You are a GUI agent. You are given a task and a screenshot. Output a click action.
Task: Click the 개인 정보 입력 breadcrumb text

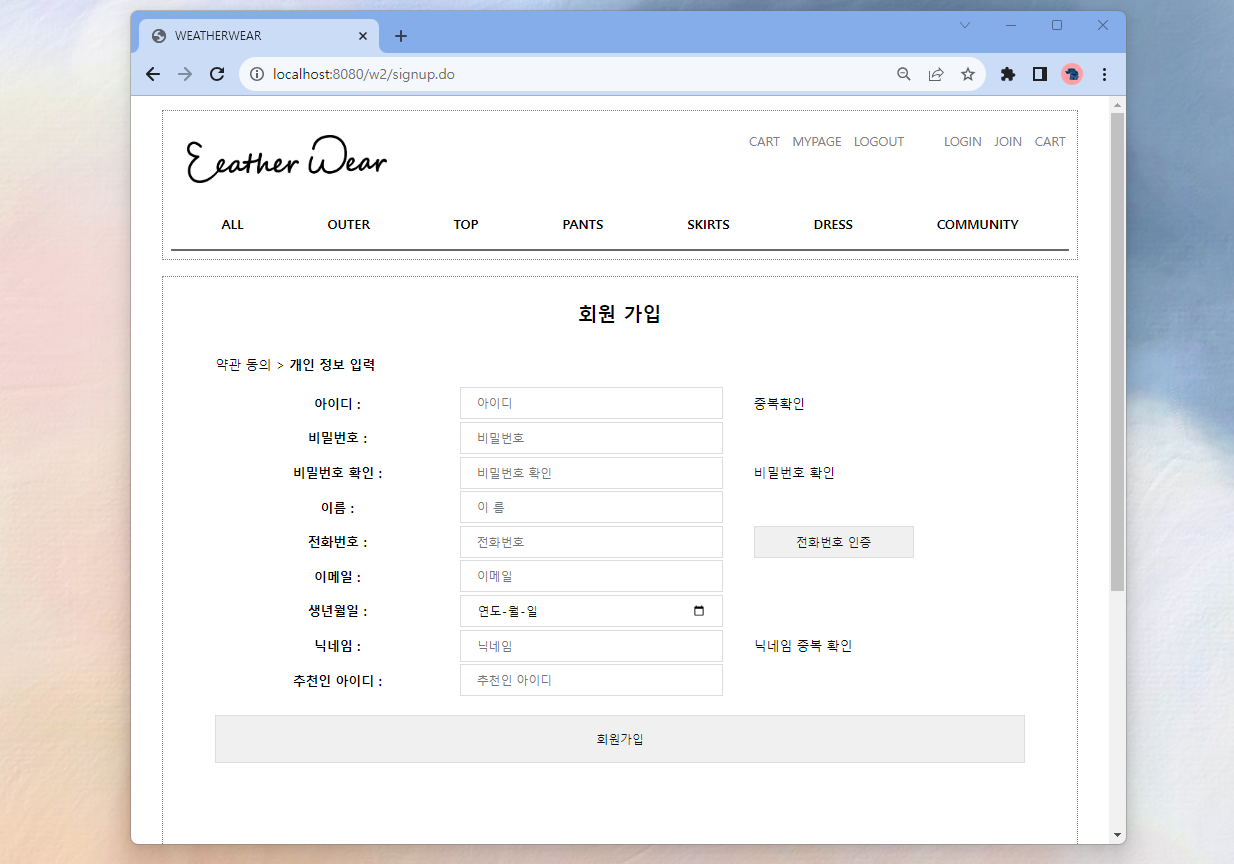332,365
